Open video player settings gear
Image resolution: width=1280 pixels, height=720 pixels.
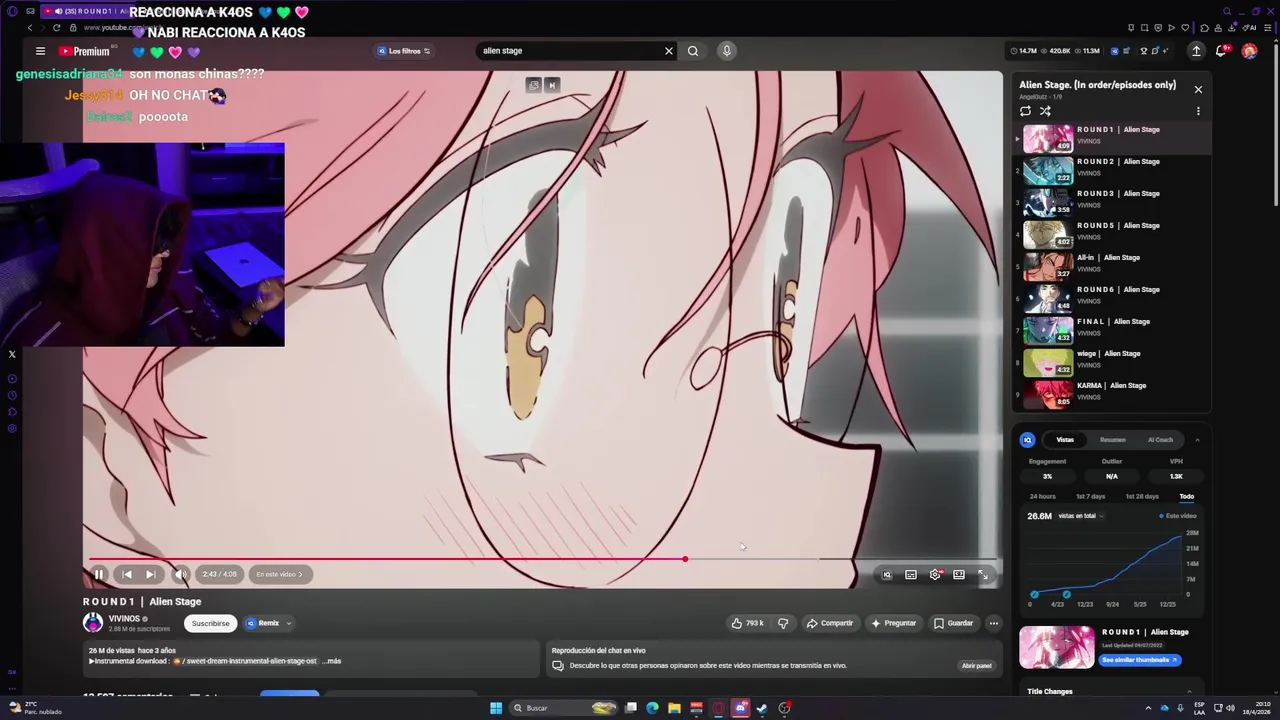(935, 574)
